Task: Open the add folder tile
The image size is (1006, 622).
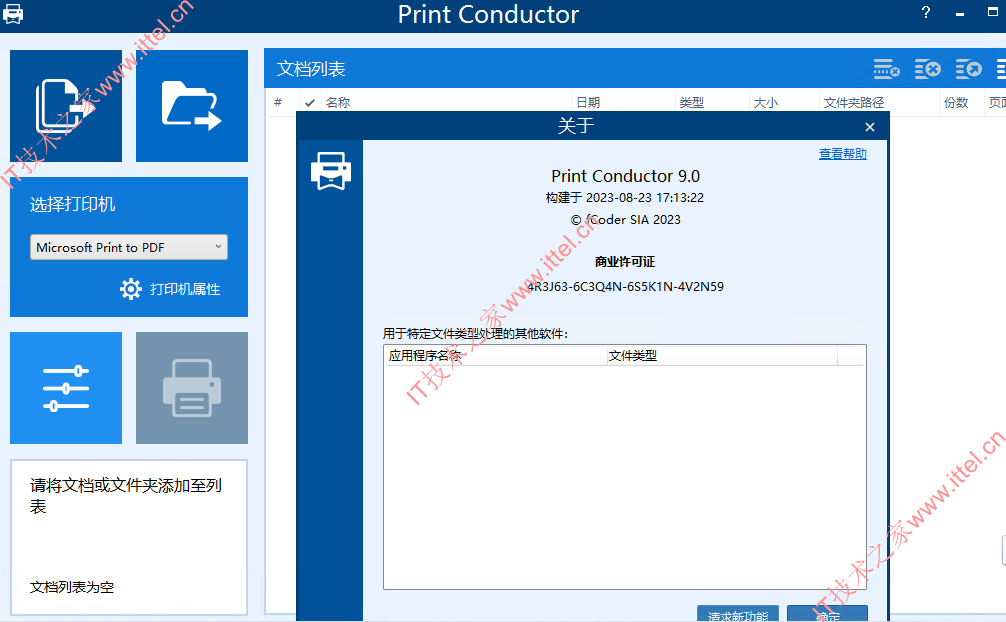Action: [192, 106]
